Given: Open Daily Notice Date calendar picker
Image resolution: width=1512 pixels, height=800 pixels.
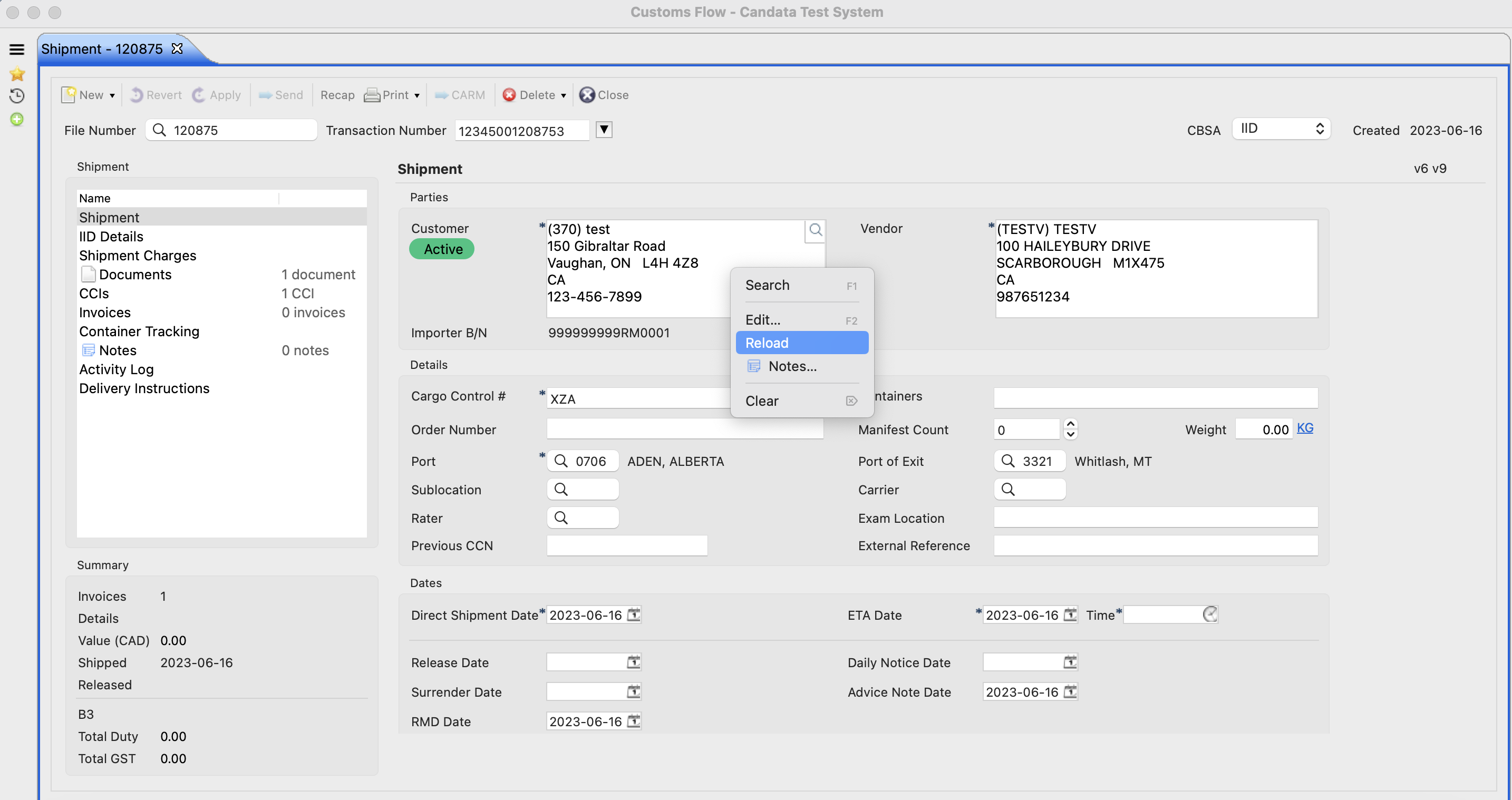Looking at the screenshot, I should (x=1070, y=662).
